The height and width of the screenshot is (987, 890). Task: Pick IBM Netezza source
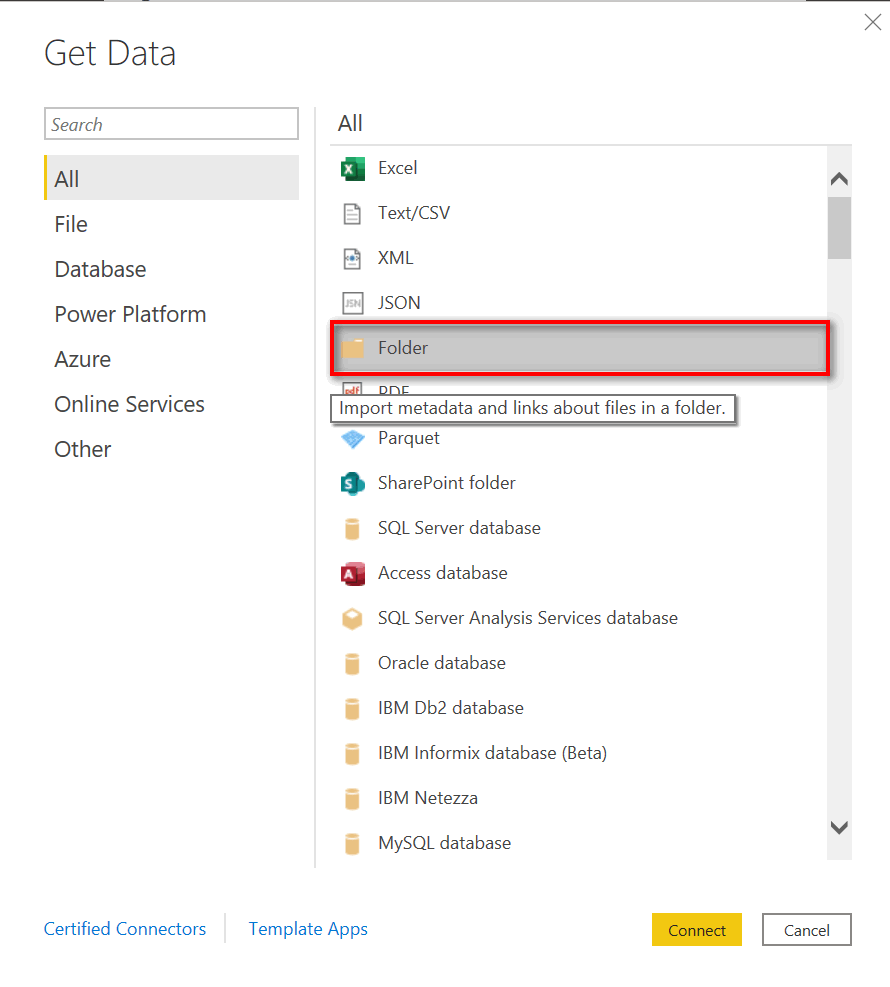coord(578,799)
